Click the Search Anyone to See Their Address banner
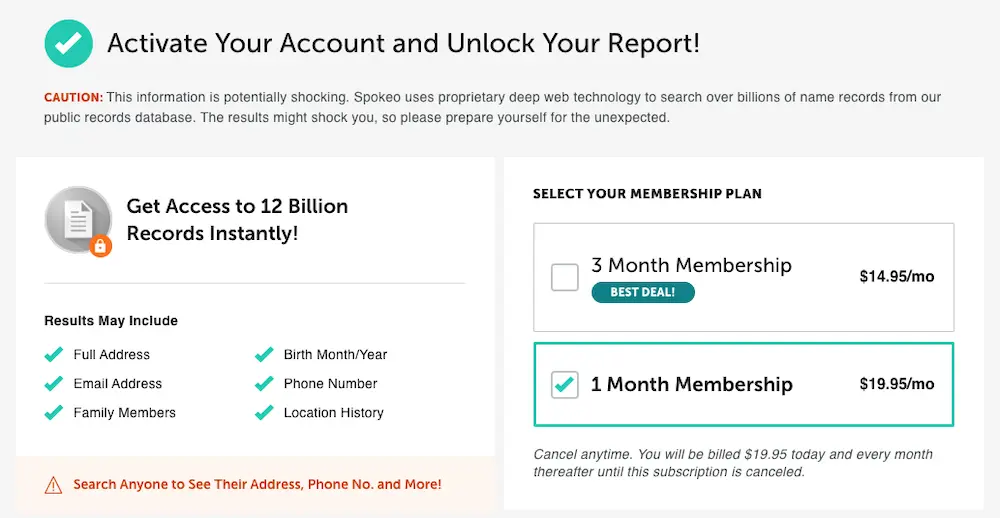Viewport: 1000px width, 518px height. pos(255,484)
